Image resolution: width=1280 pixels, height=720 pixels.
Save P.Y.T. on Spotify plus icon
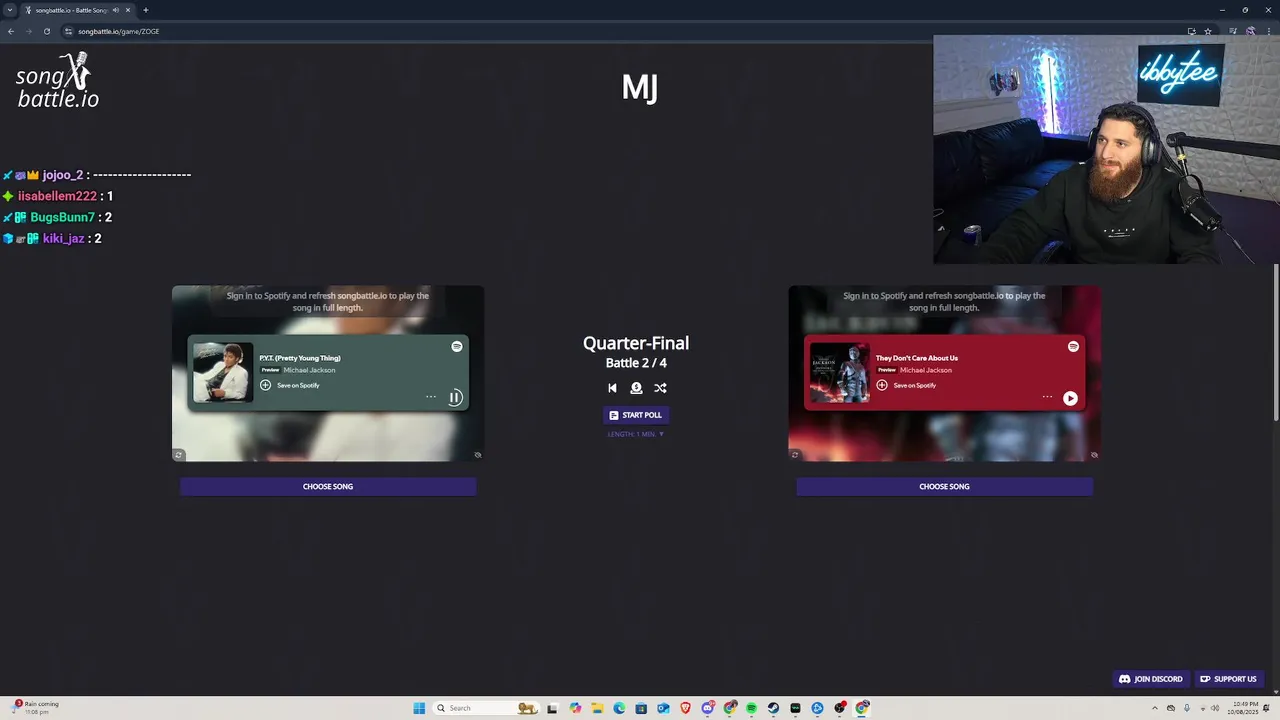pos(265,385)
